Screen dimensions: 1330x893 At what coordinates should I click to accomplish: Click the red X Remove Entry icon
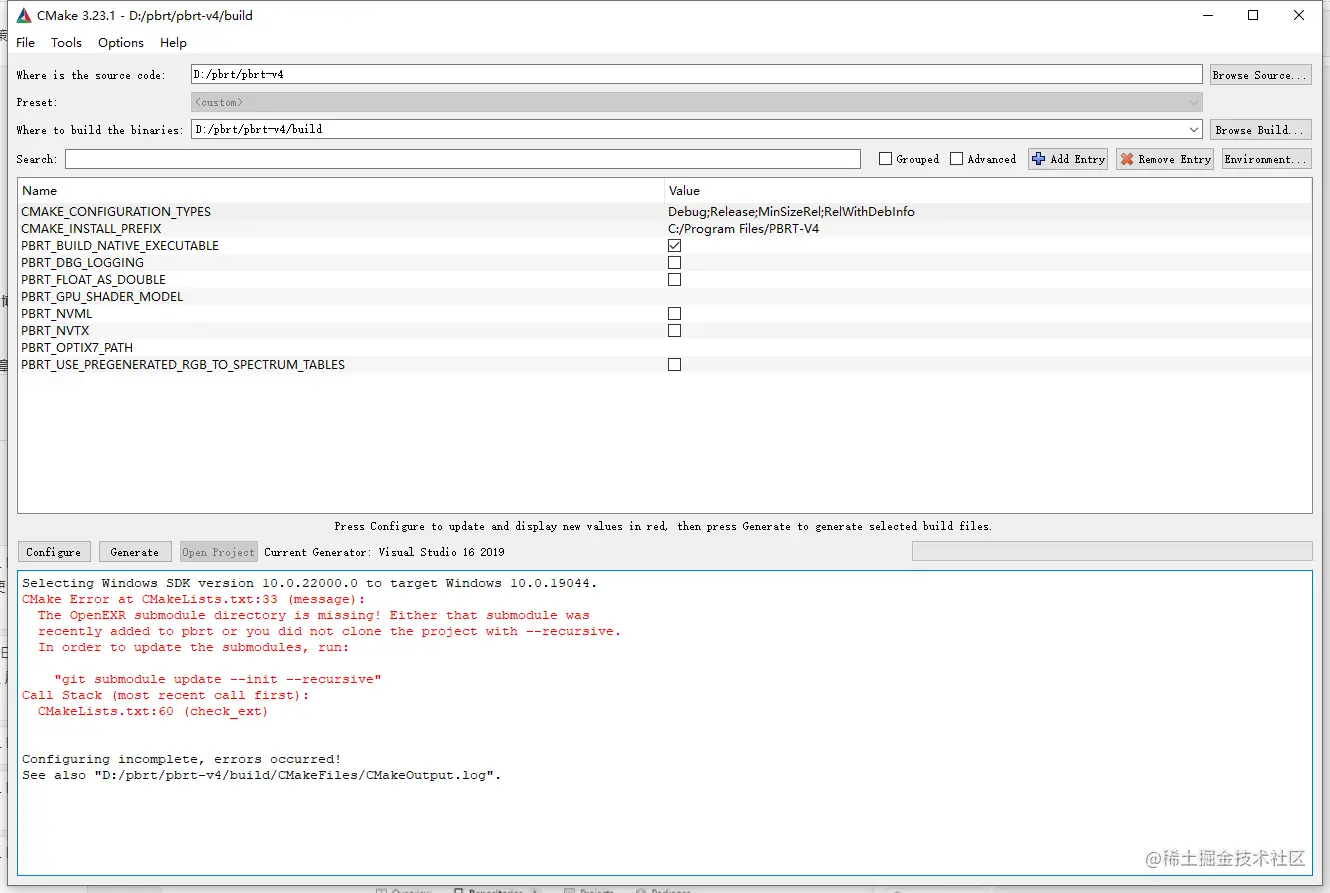click(1127, 159)
